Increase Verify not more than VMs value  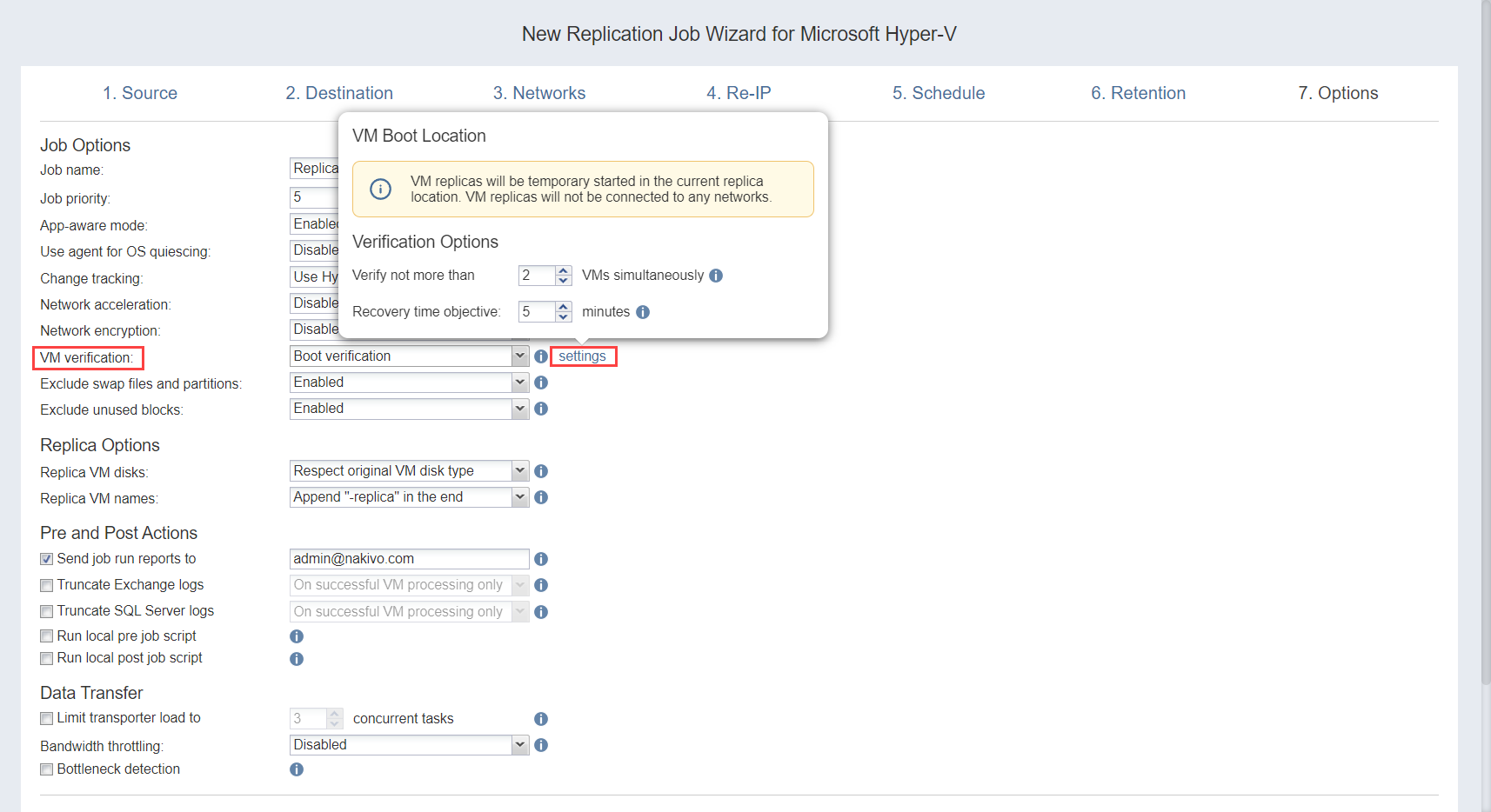coord(564,270)
